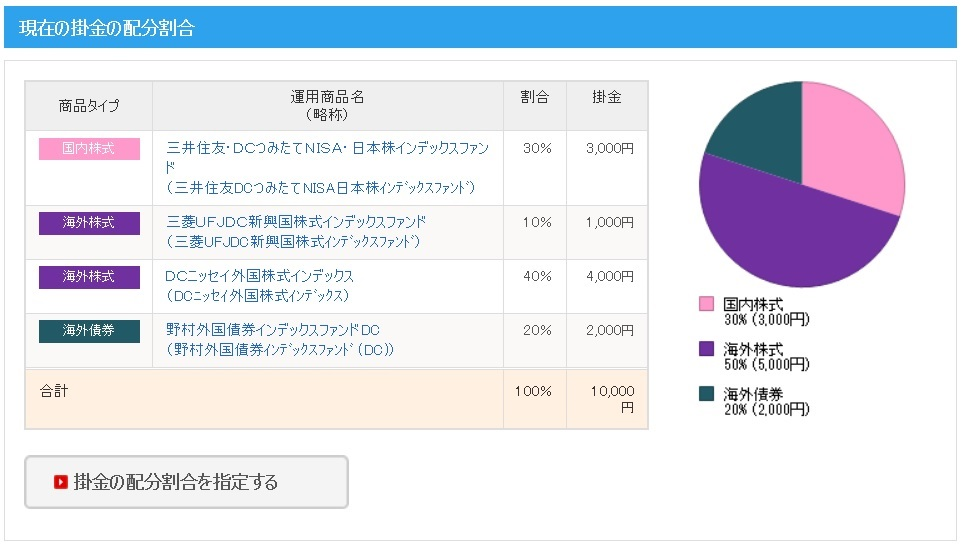
Task: Click the 運用商品名 column header
Action: (x=327, y=106)
